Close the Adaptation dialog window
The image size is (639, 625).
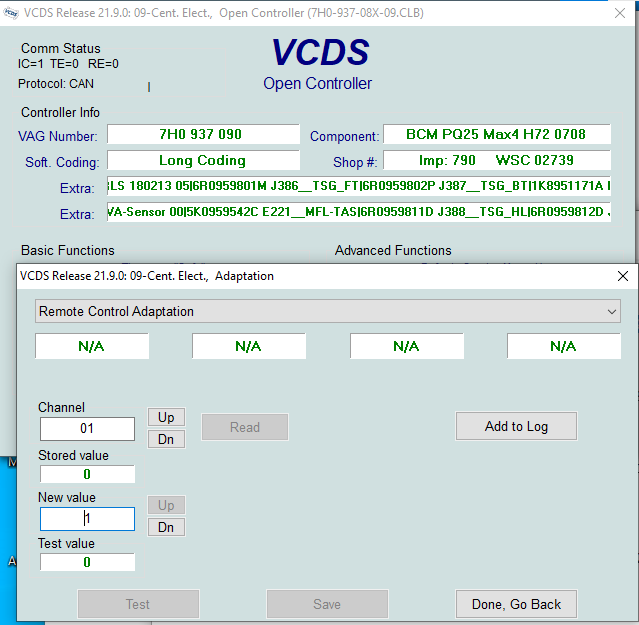[623, 276]
